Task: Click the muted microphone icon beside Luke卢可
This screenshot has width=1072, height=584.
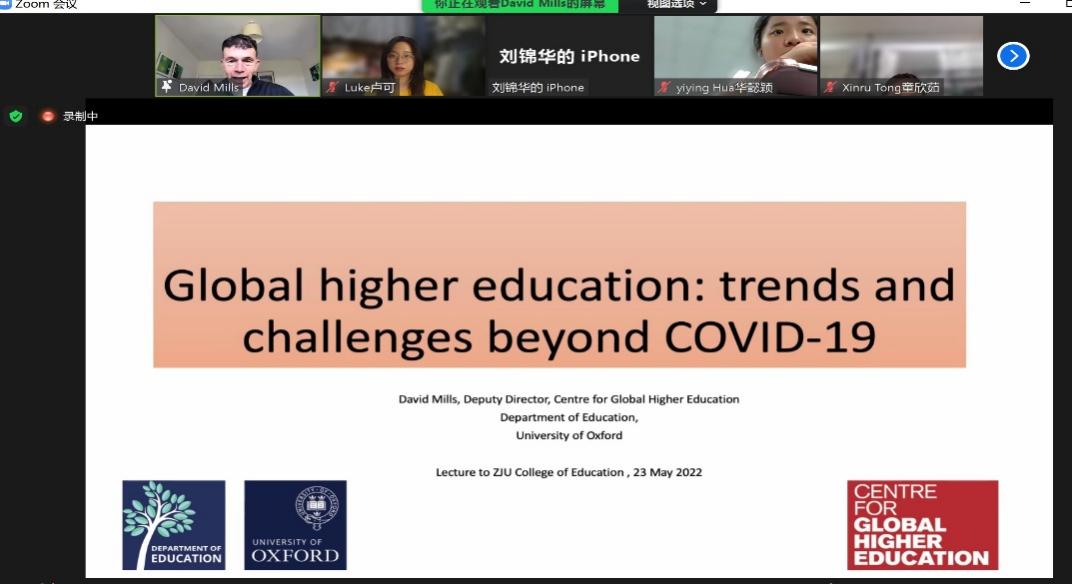Action: (333, 88)
